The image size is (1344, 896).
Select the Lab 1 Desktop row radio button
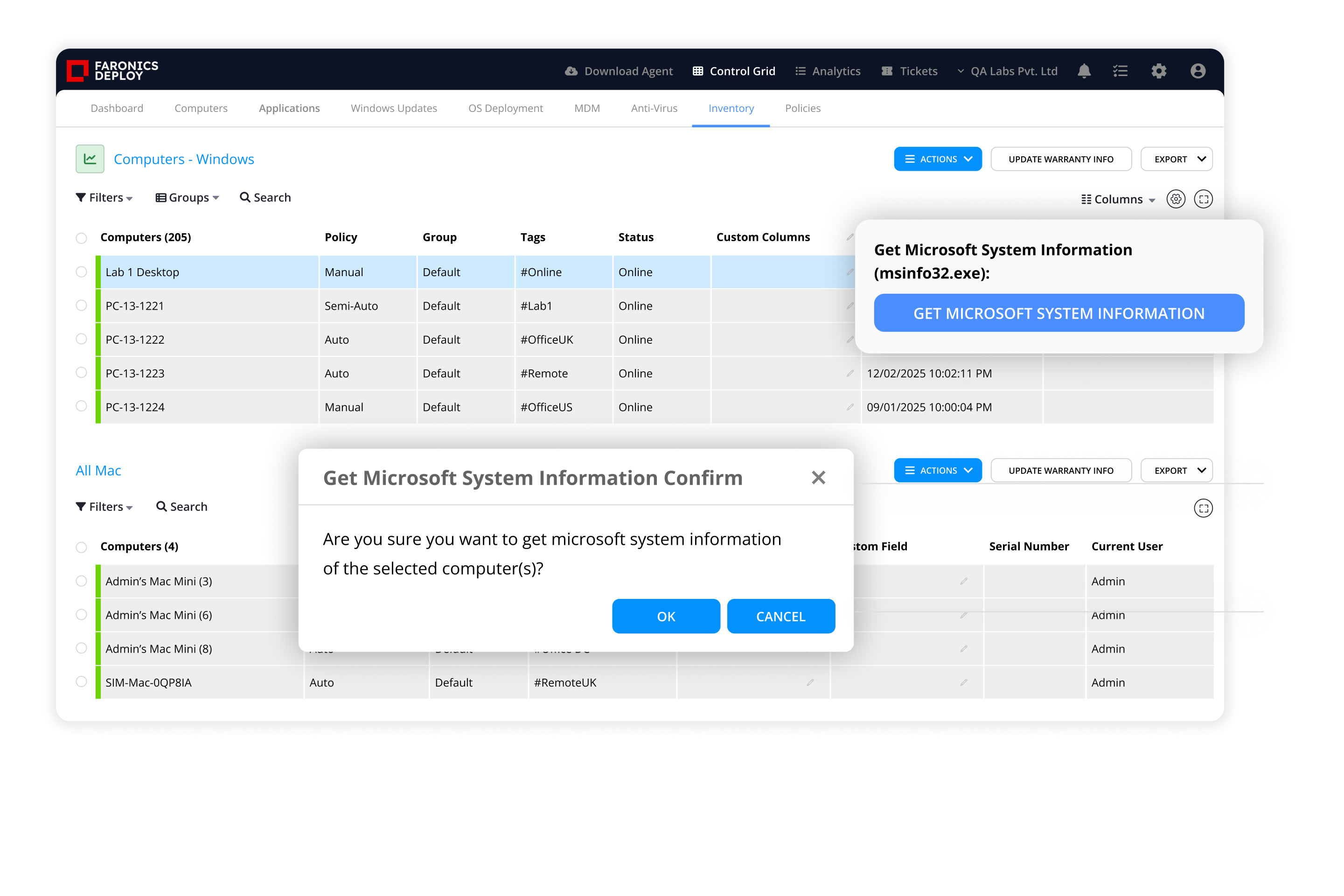point(81,272)
